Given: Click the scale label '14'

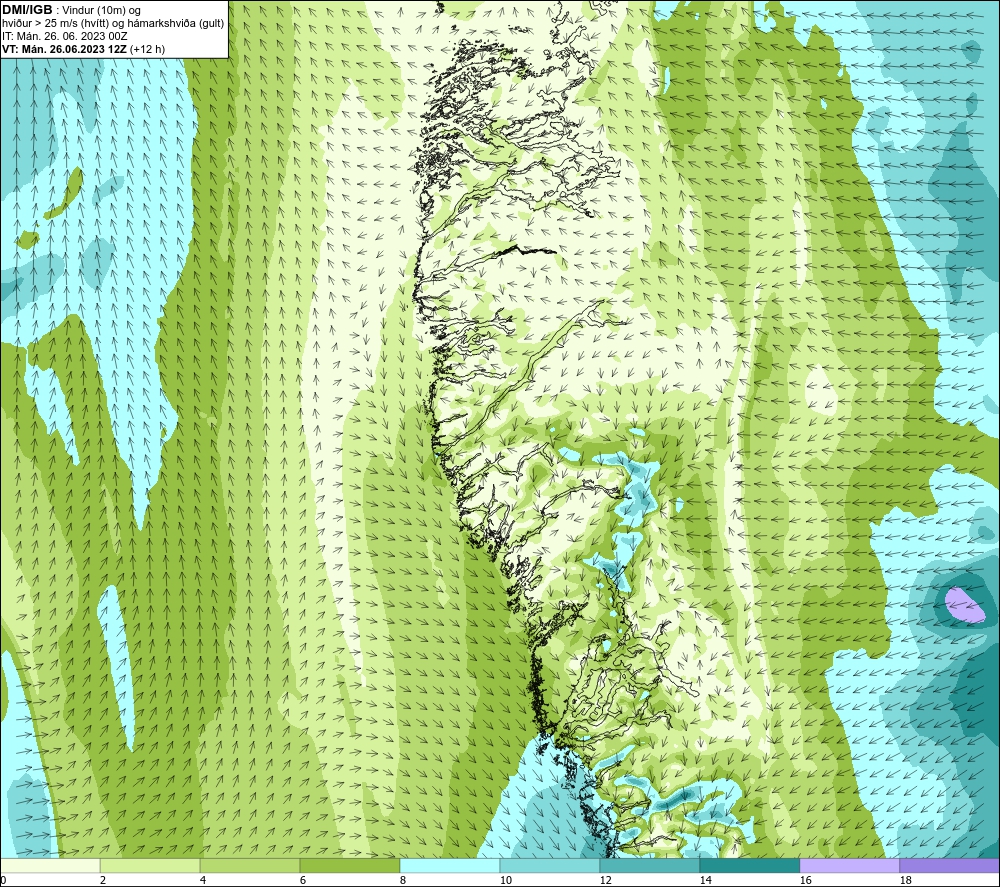Looking at the screenshot, I should [x=706, y=880].
